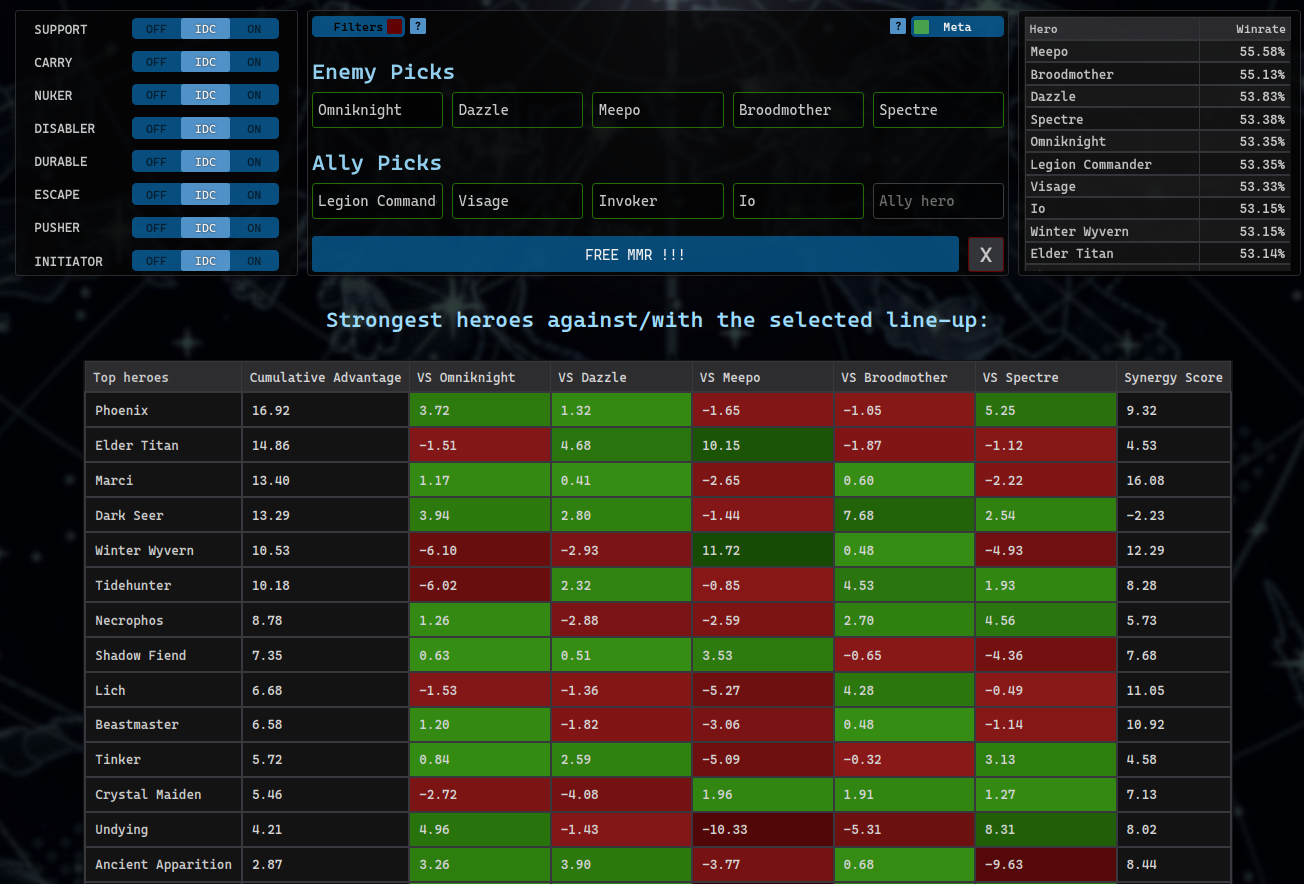Sort by VS Broodmother column header
This screenshot has width=1304, height=884.
point(904,377)
